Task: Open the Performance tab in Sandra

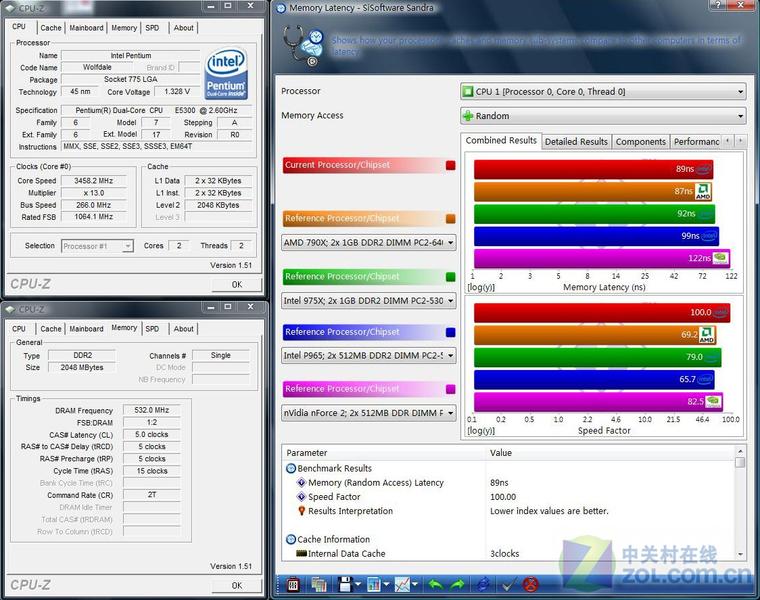Action: tap(696, 142)
